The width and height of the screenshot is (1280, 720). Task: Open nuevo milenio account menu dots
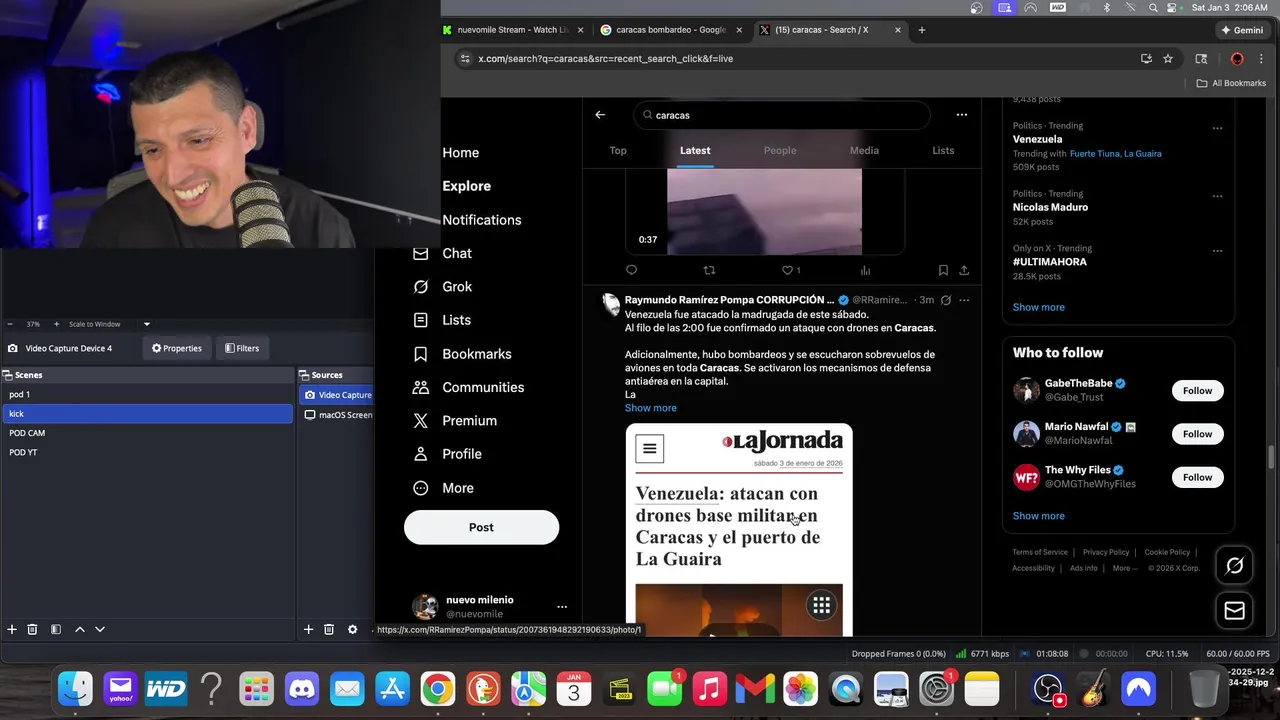pyautogui.click(x=562, y=607)
